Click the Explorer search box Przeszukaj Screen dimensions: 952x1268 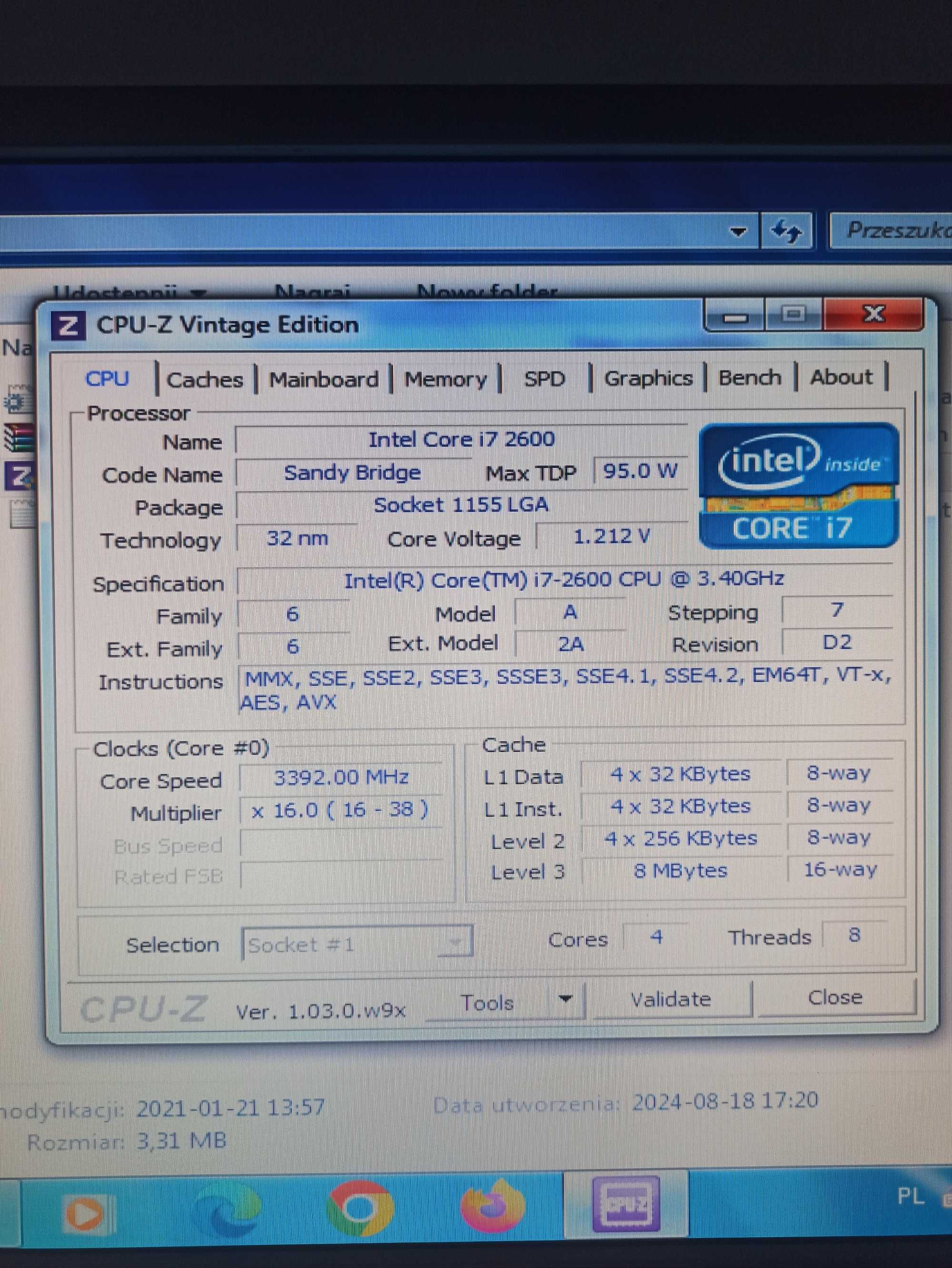coord(892,230)
